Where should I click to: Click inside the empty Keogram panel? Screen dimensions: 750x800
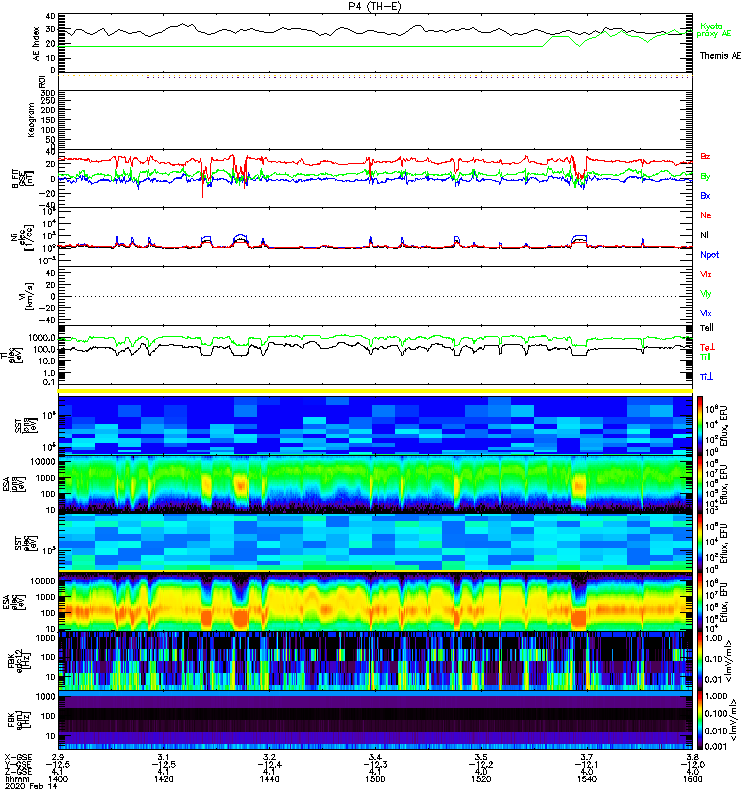click(375, 120)
